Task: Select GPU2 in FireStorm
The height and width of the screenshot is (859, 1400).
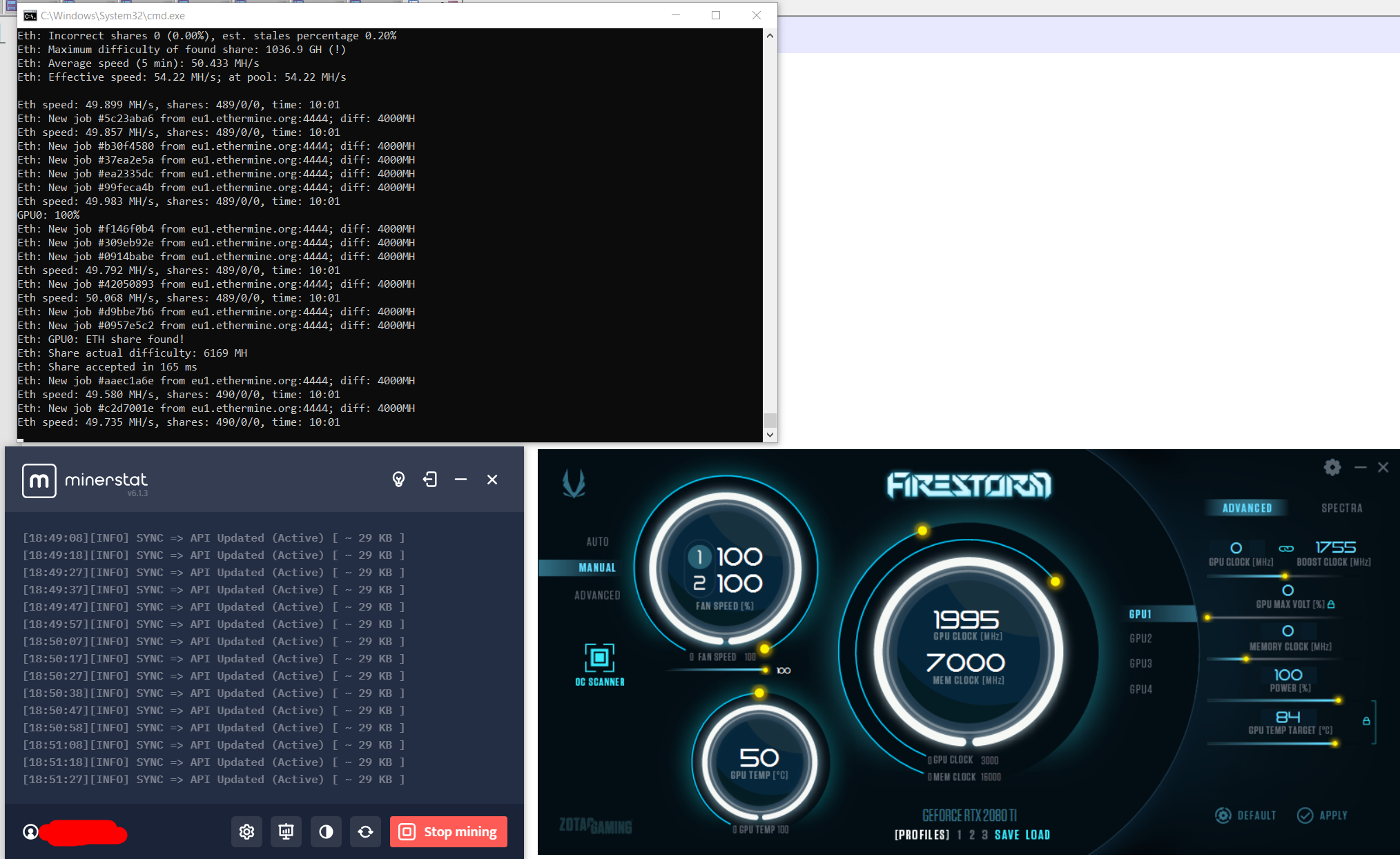Action: tap(1140, 639)
